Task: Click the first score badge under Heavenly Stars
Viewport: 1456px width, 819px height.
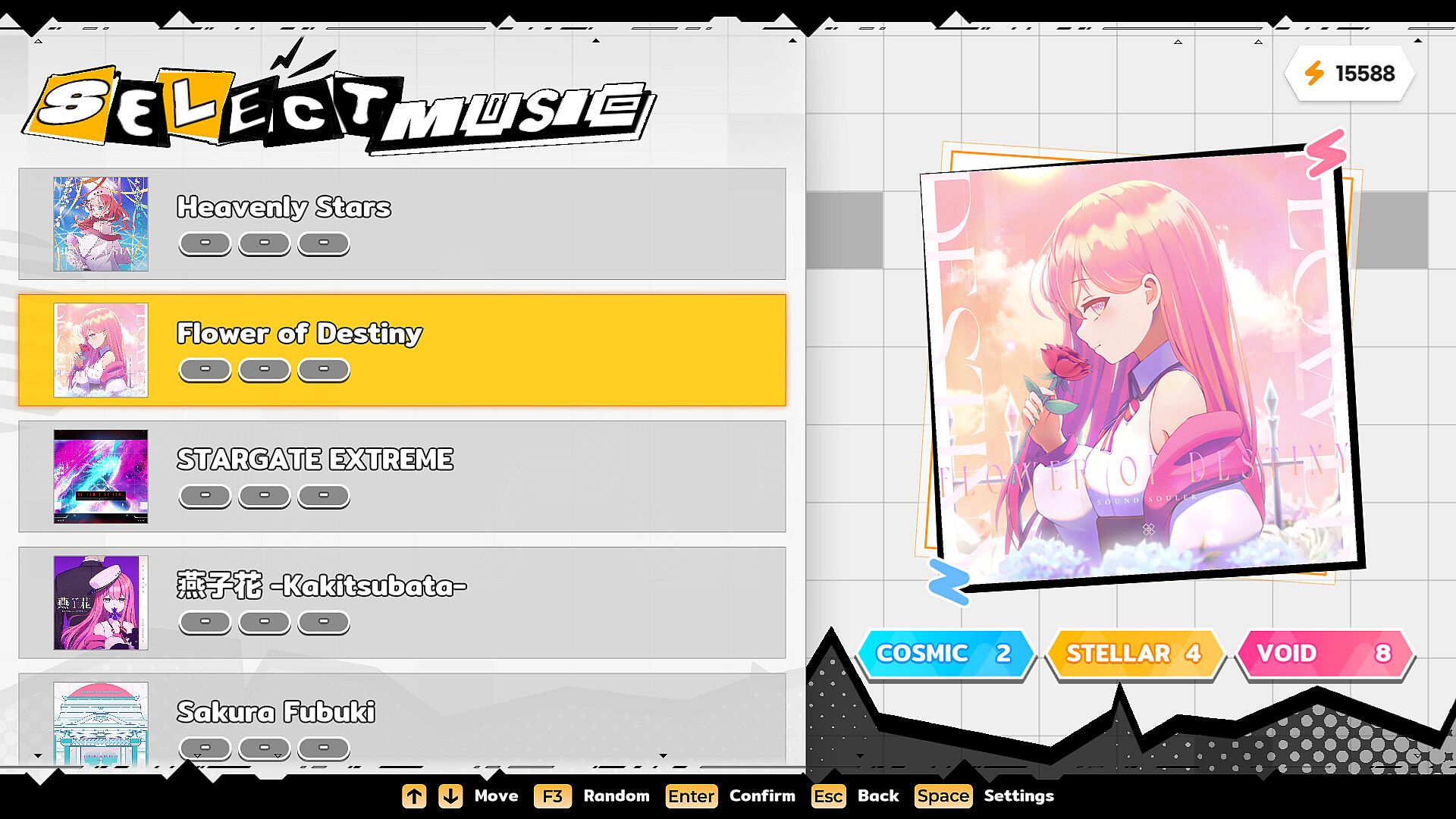Action: tap(205, 243)
